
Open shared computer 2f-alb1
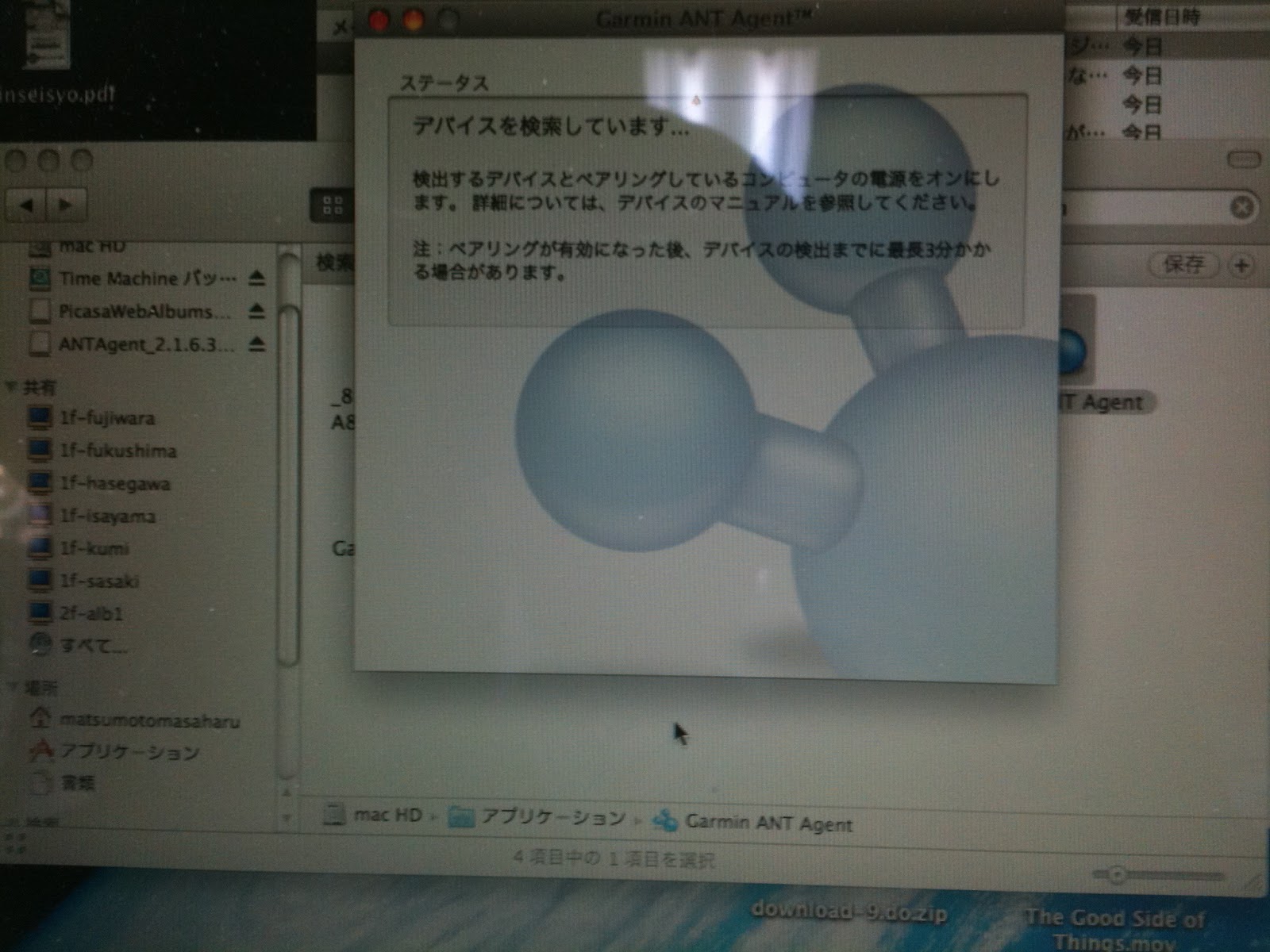pos(75,613)
